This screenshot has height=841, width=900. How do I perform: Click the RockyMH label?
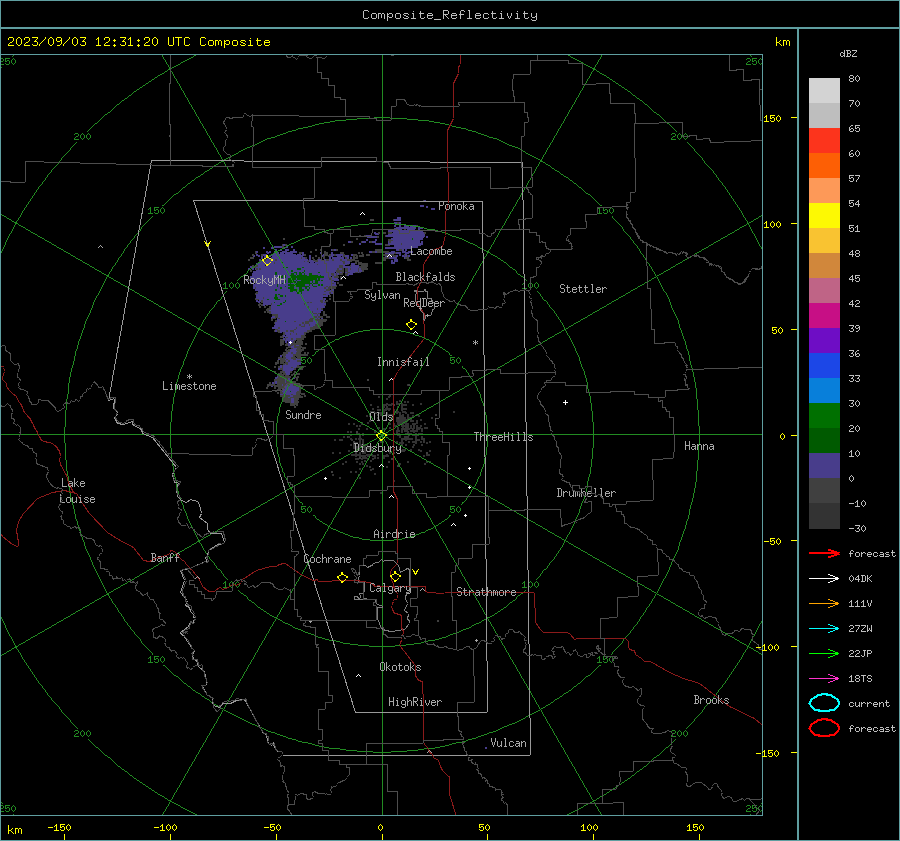264,280
